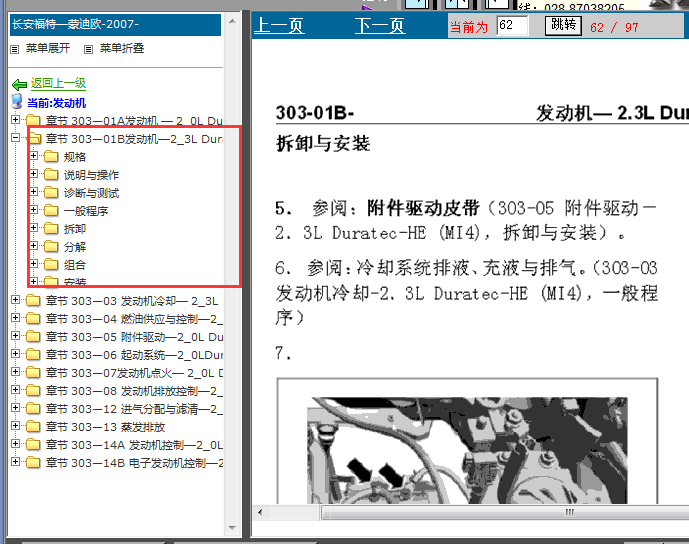This screenshot has height=544, width=689.
Task: Click folder icon next to 诊断与测试
Action: (x=51, y=192)
